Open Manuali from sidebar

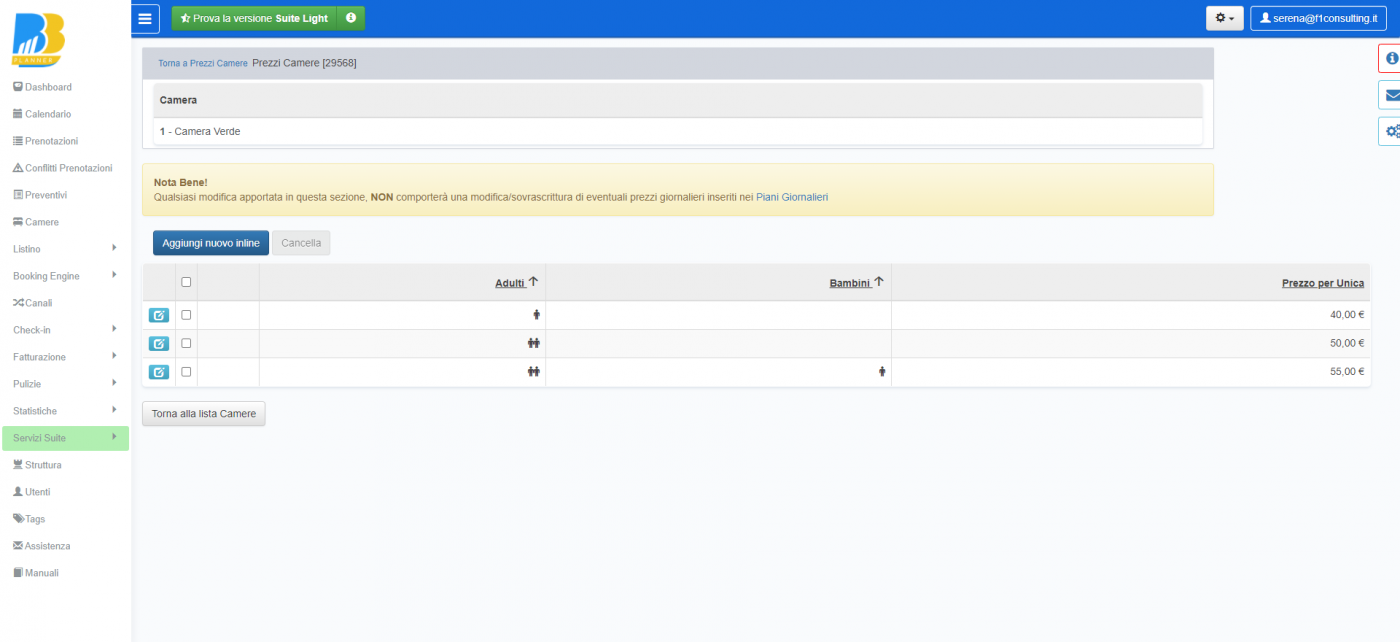(36, 573)
